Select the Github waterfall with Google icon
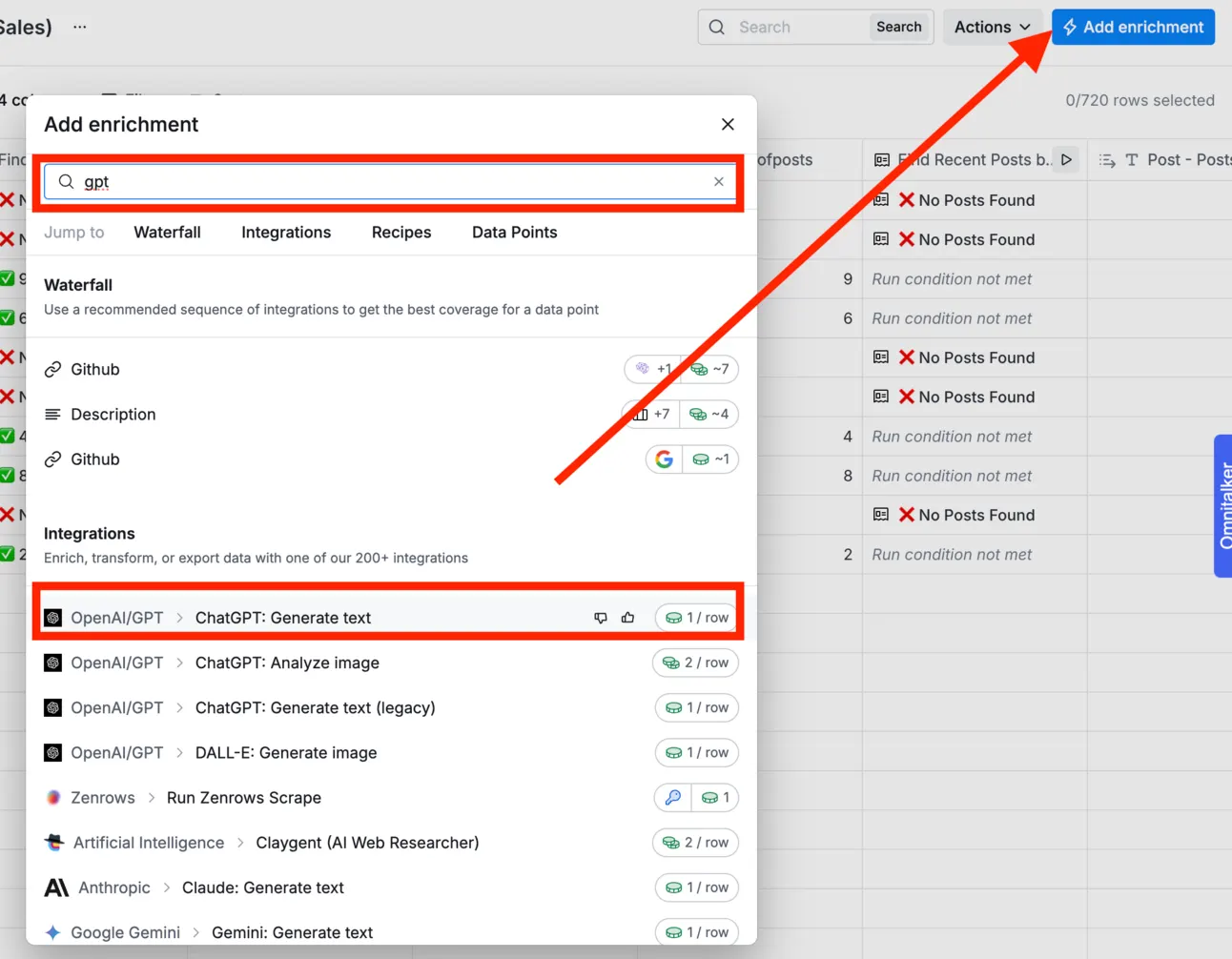Screen dimensions: 1232x959 (x=391, y=459)
